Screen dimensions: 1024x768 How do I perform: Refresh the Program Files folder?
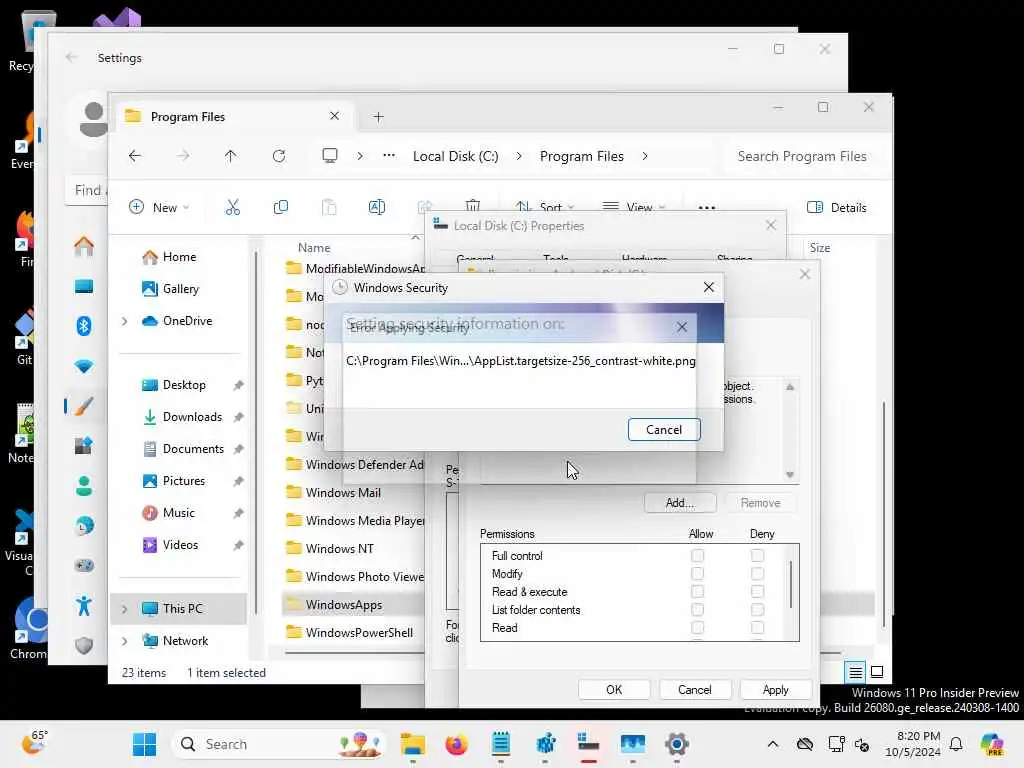click(x=279, y=156)
